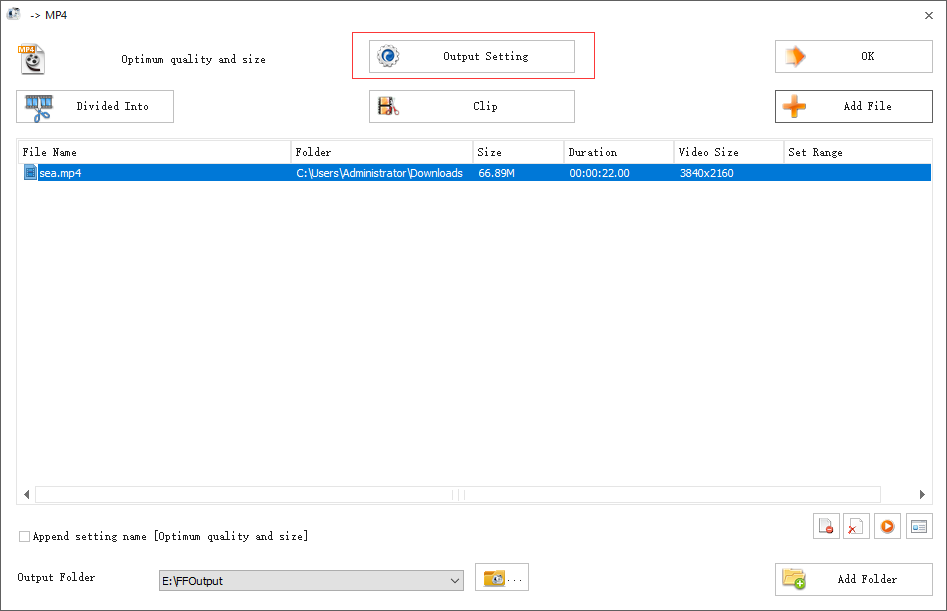This screenshot has width=947, height=611.
Task: Click the 00:00:22.00 duration cell
Action: click(599, 173)
